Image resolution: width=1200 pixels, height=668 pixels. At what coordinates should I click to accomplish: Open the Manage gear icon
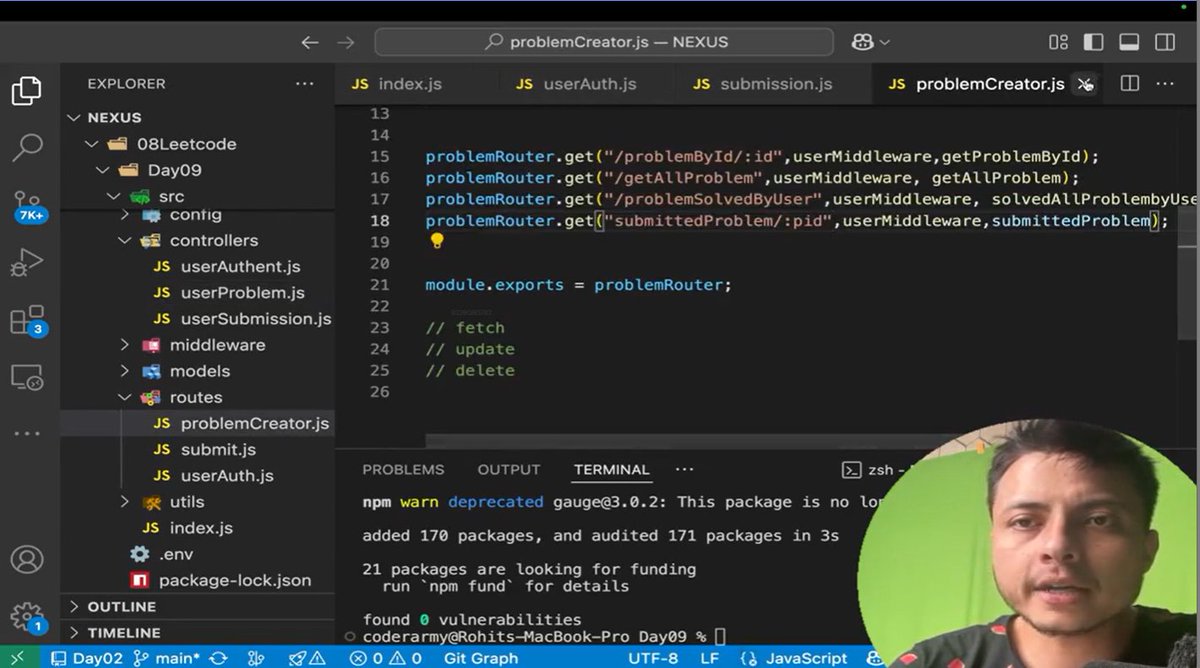pyautogui.click(x=27, y=616)
